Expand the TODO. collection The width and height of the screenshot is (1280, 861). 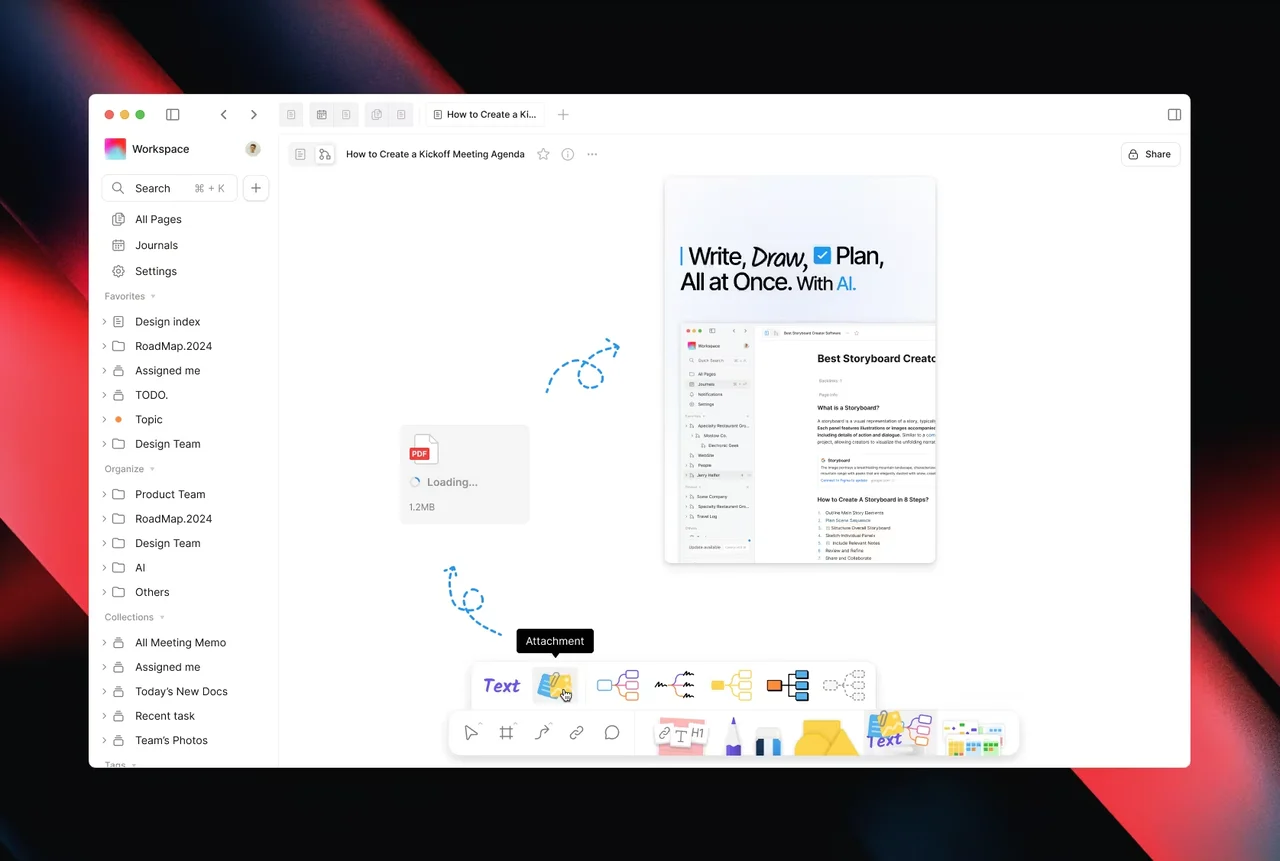click(104, 395)
